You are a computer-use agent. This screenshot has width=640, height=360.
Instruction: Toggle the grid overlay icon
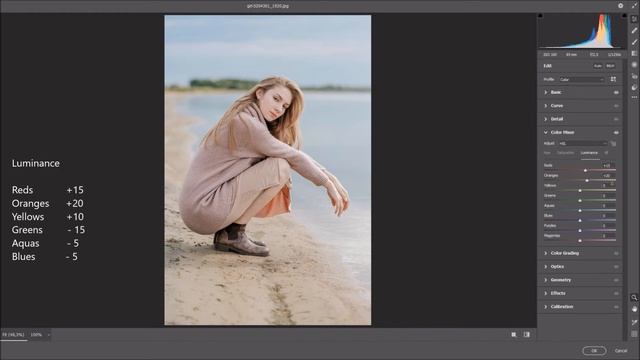pyautogui.click(x=634, y=334)
